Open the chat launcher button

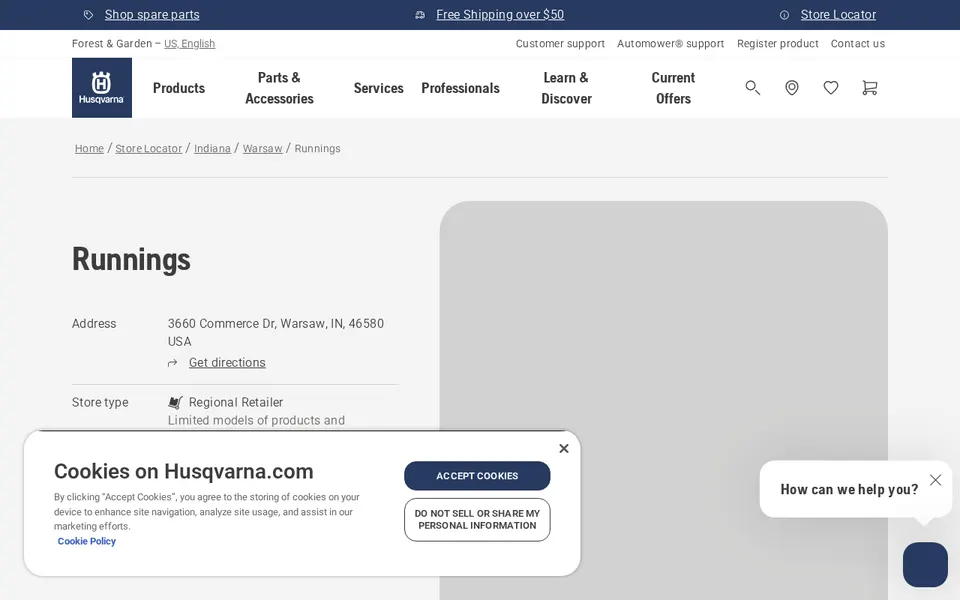(925, 564)
